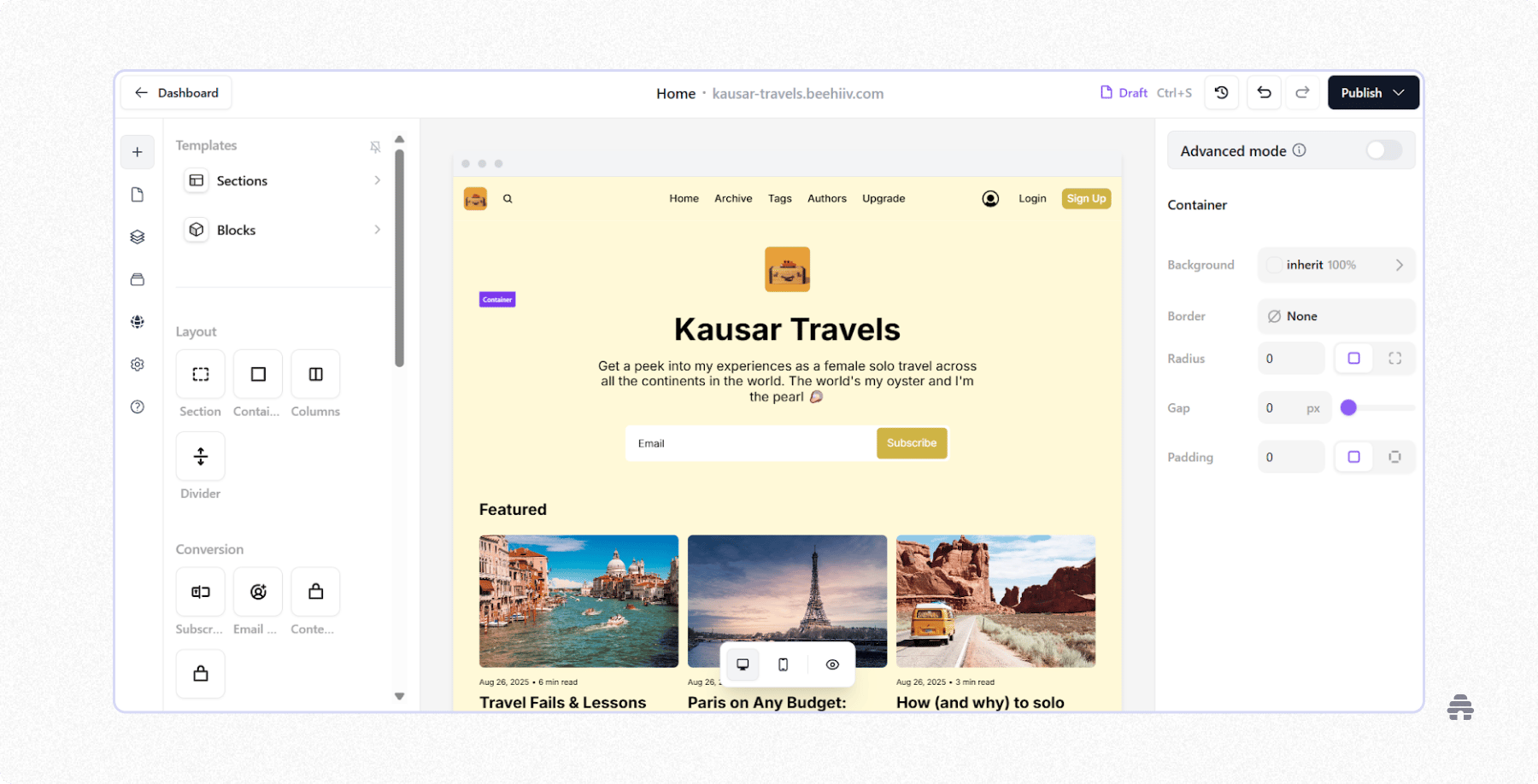
Task: Click the settings gear in sidebar
Action: [x=137, y=364]
